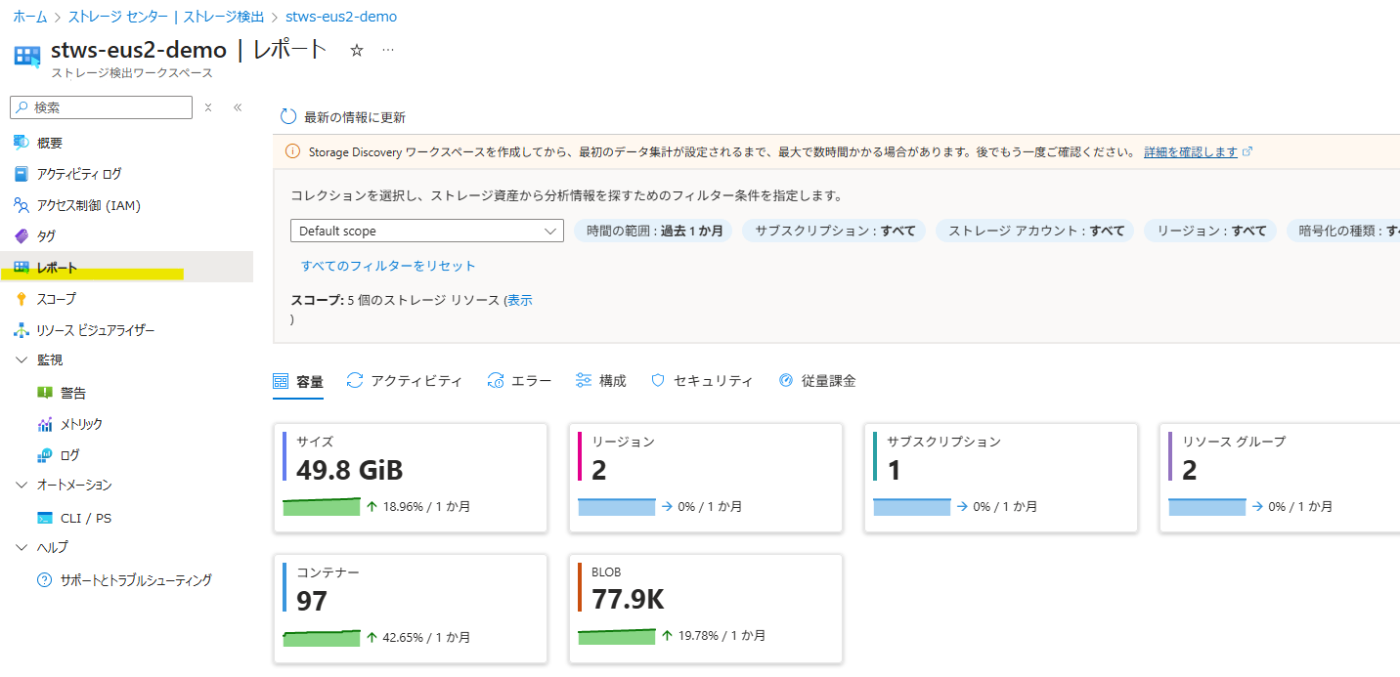The image size is (1400, 677).
Task: Select リソース ビジュアライザー menu item
Action: [x=126, y=330]
